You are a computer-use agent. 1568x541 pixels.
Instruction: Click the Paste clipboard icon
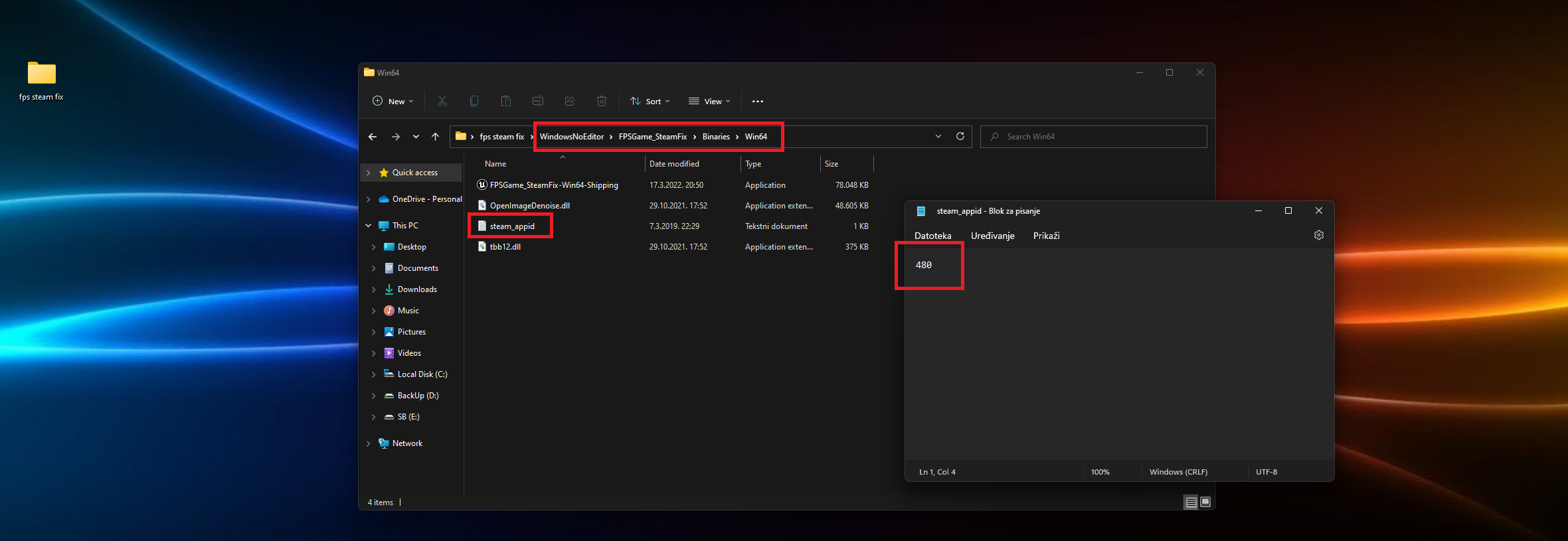[x=506, y=101]
